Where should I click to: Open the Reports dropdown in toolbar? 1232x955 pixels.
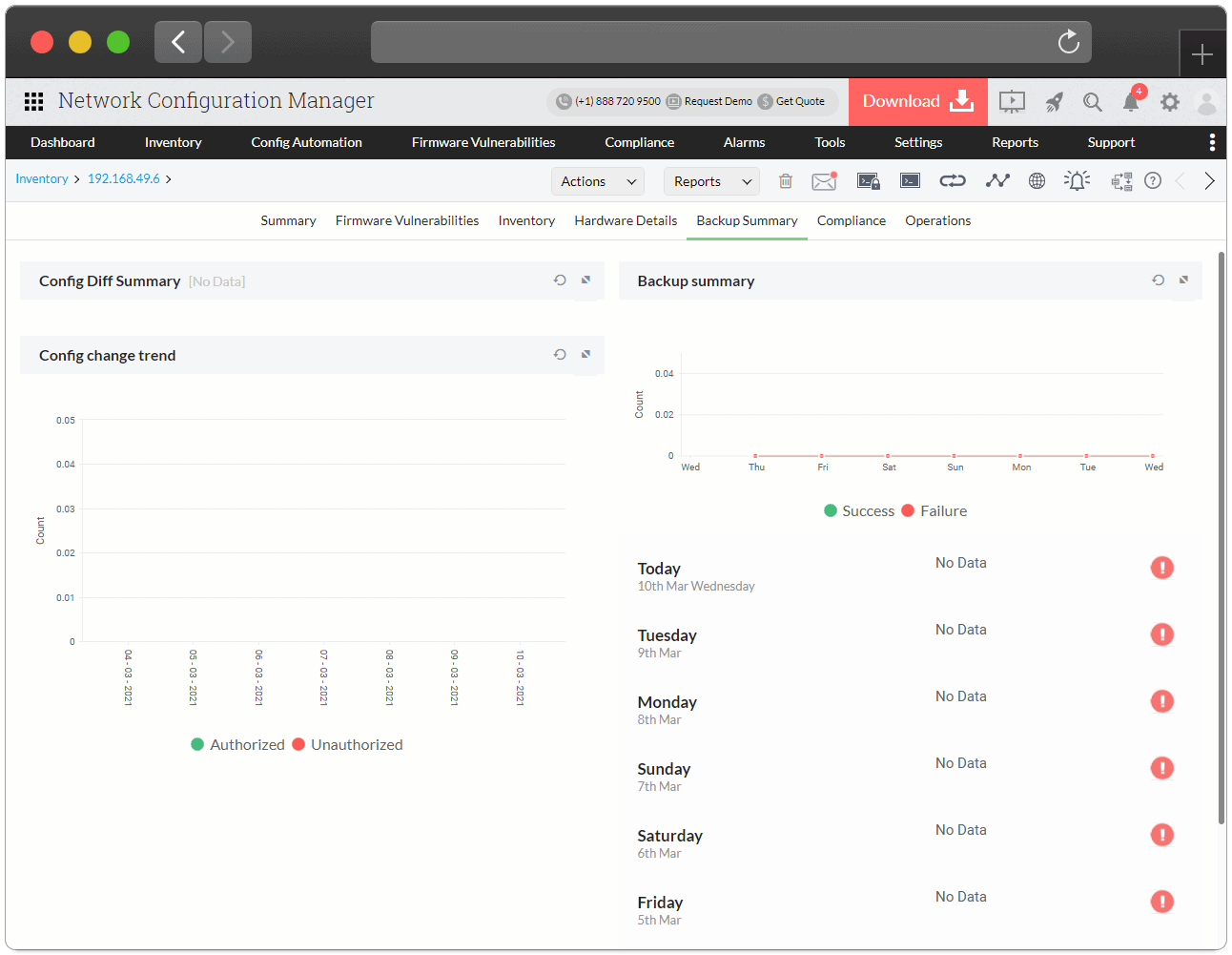coord(711,181)
